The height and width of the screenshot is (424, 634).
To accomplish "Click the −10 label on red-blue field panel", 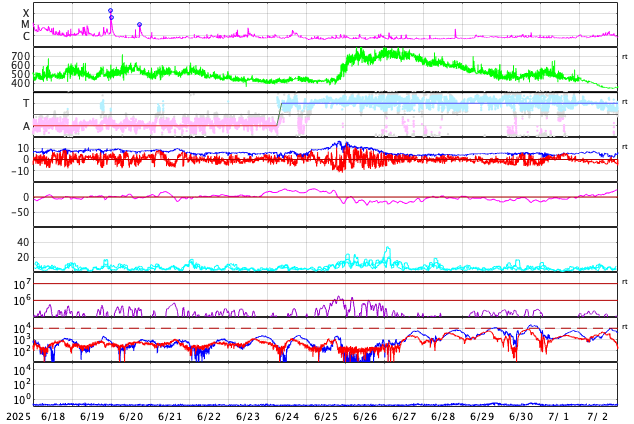I will tap(20, 171).
